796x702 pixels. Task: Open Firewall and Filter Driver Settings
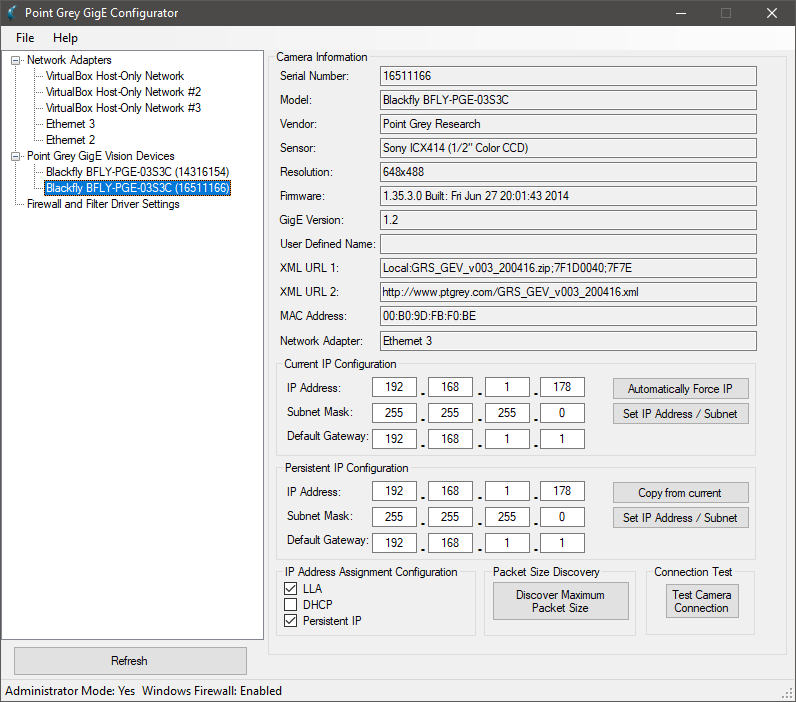pyautogui.click(x=103, y=204)
